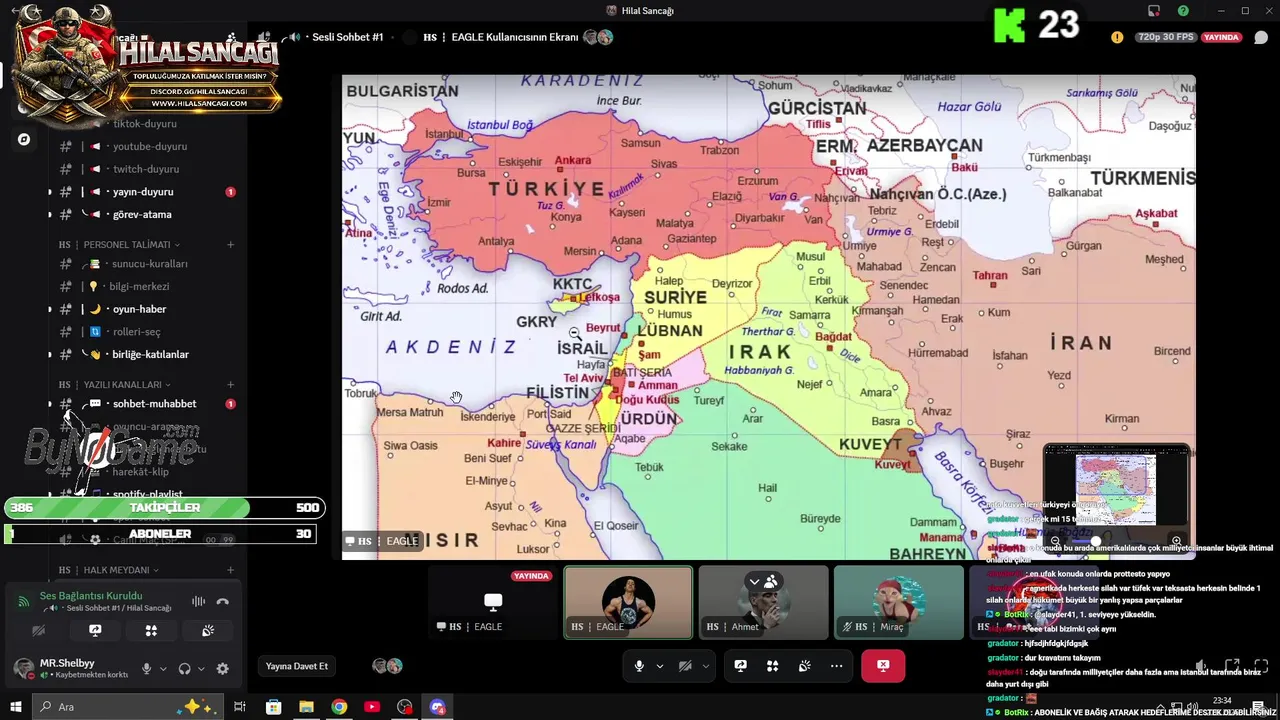Disconnect from voice using the hang-up icon
This screenshot has height=720, width=1280.
tap(222, 601)
